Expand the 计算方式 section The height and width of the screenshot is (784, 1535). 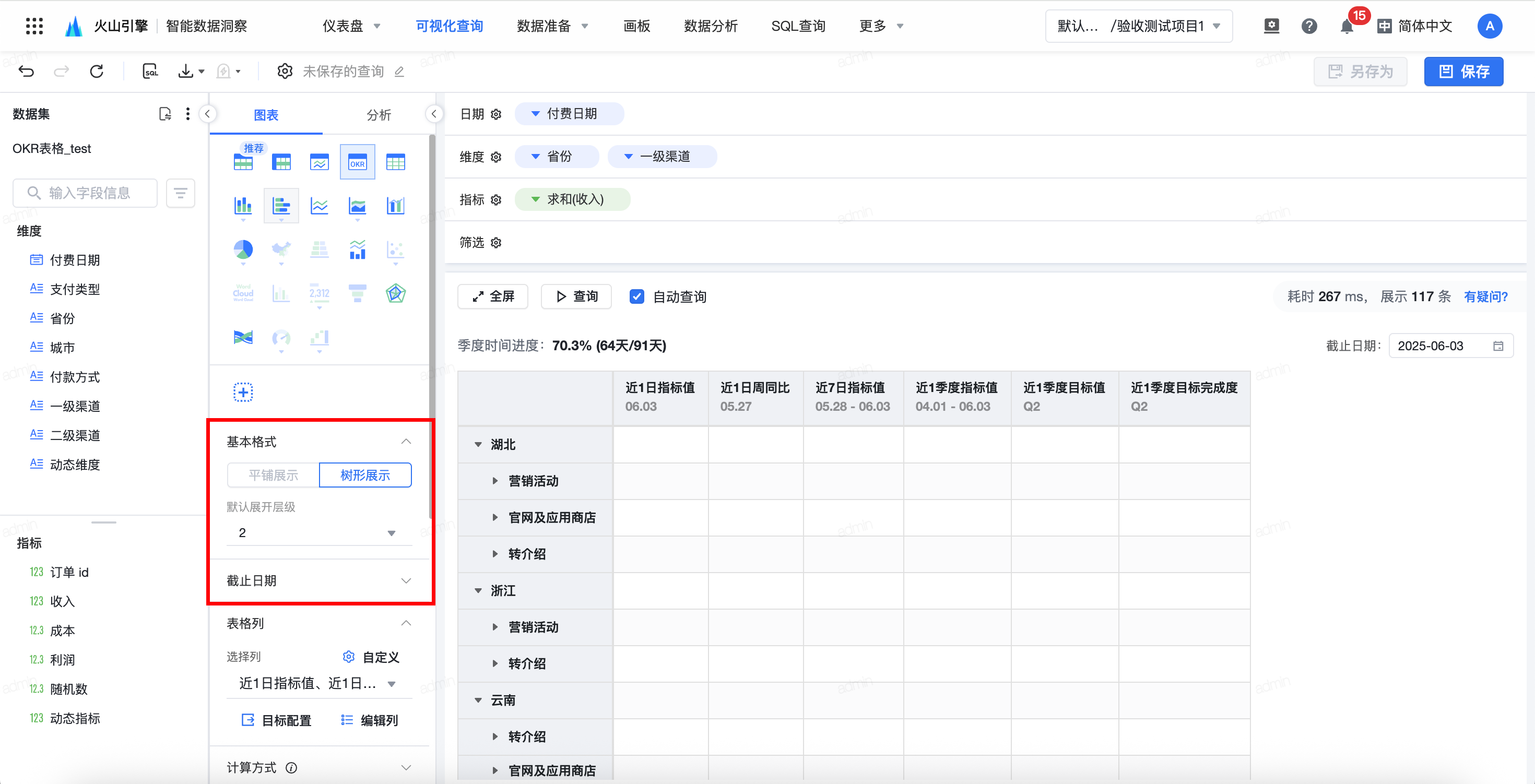[x=406, y=768]
